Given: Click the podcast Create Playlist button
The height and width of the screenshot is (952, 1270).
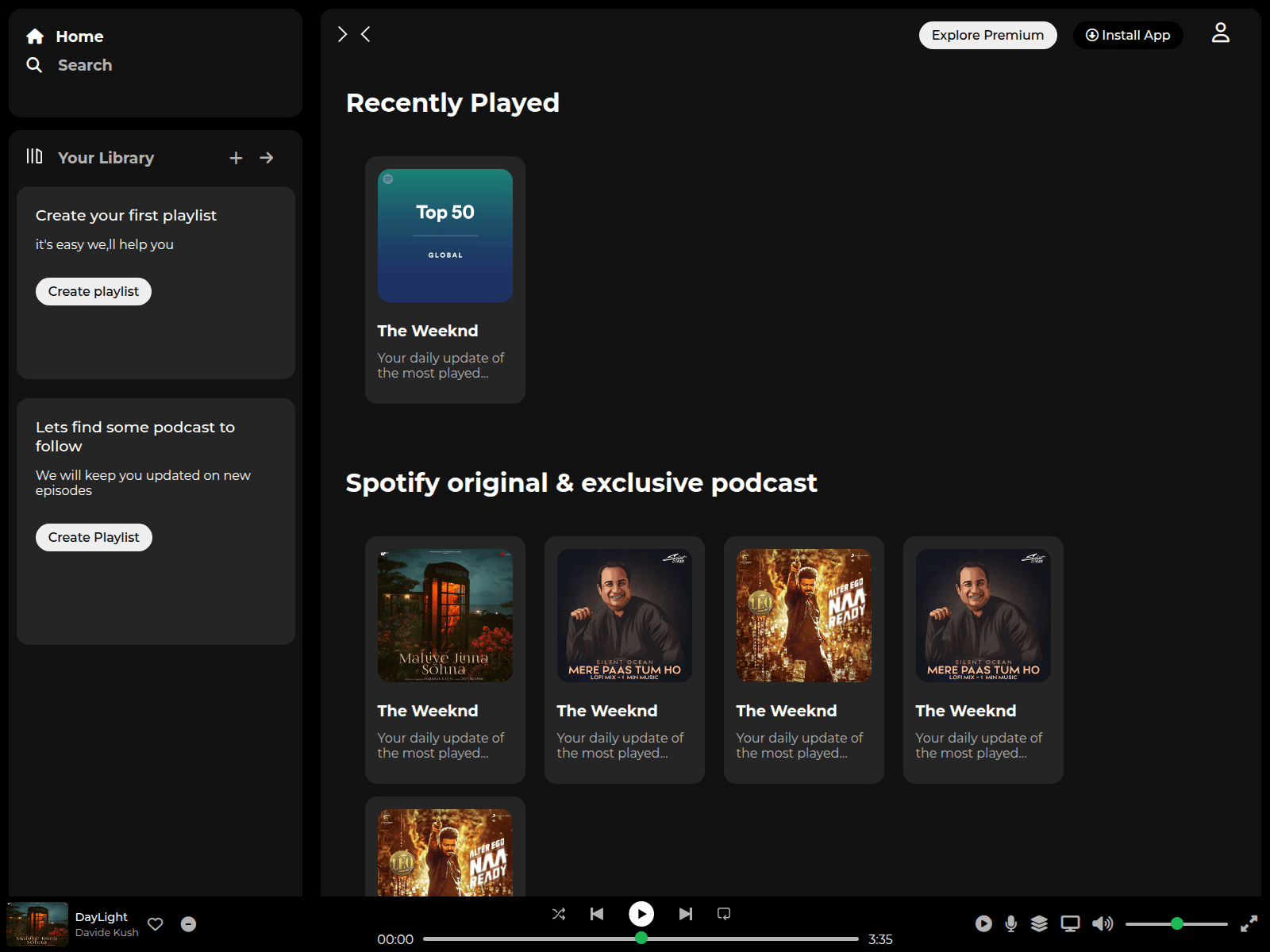Looking at the screenshot, I should pyautogui.click(x=94, y=537).
